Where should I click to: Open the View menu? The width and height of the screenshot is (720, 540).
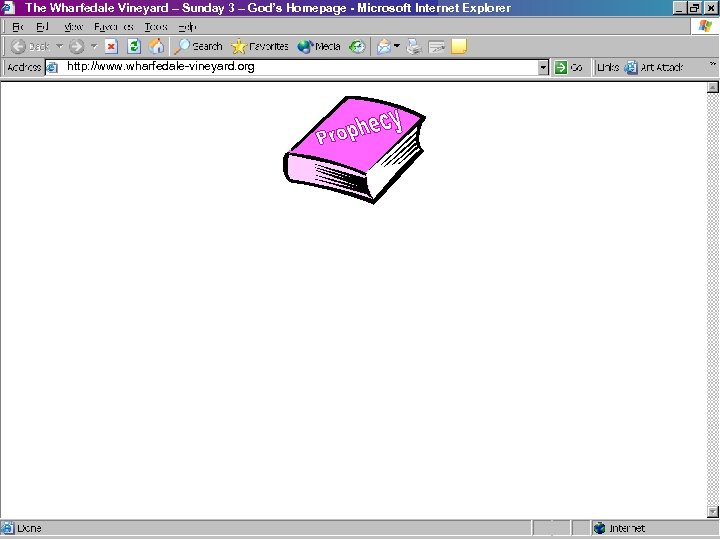(x=73, y=27)
